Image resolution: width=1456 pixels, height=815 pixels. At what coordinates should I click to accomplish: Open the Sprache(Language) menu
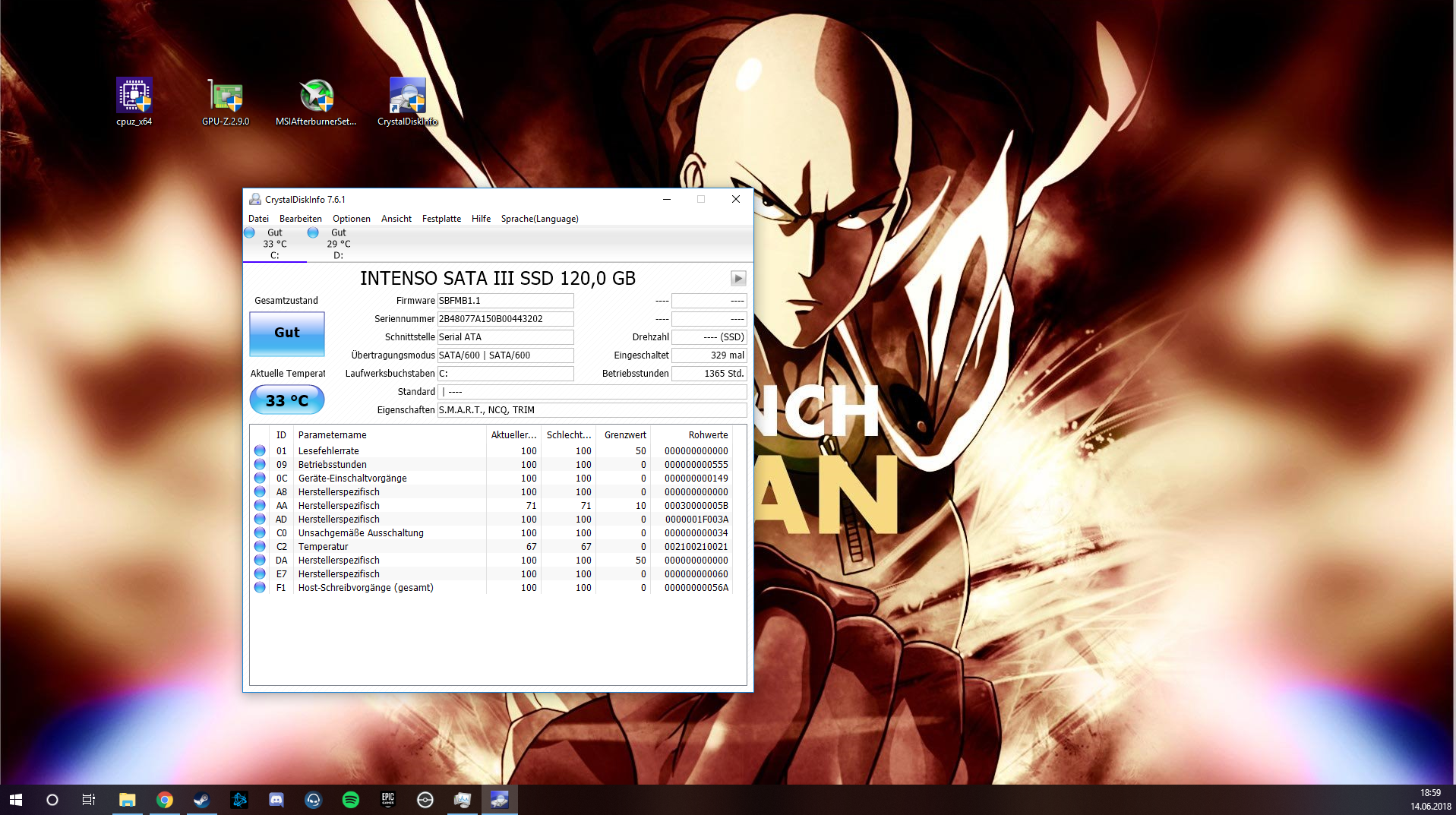539,219
